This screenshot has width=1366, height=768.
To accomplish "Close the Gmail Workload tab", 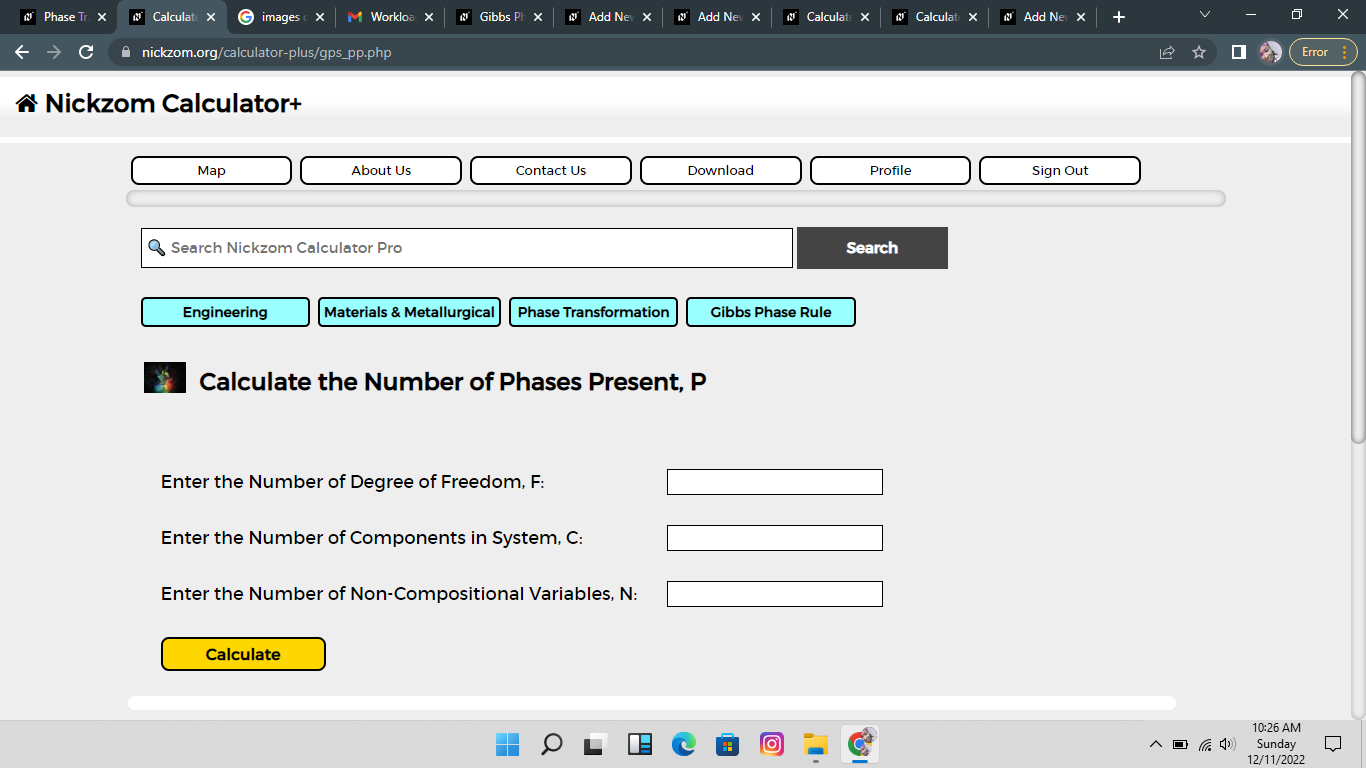I will pyautogui.click(x=429, y=17).
